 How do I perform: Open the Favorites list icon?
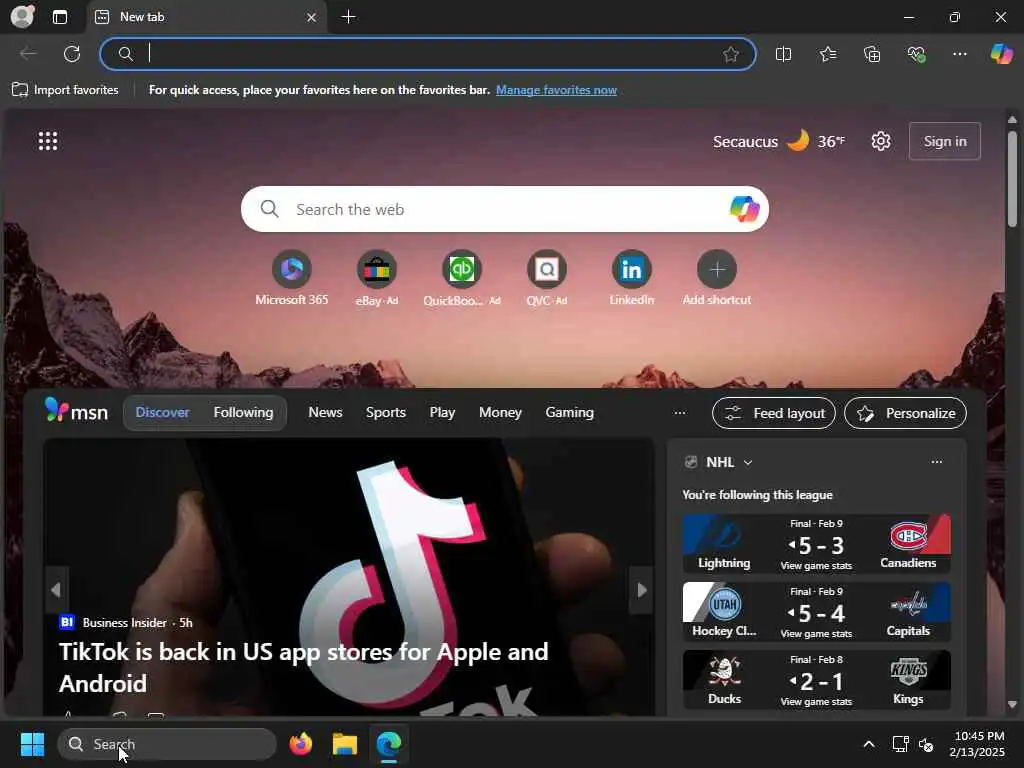point(828,54)
